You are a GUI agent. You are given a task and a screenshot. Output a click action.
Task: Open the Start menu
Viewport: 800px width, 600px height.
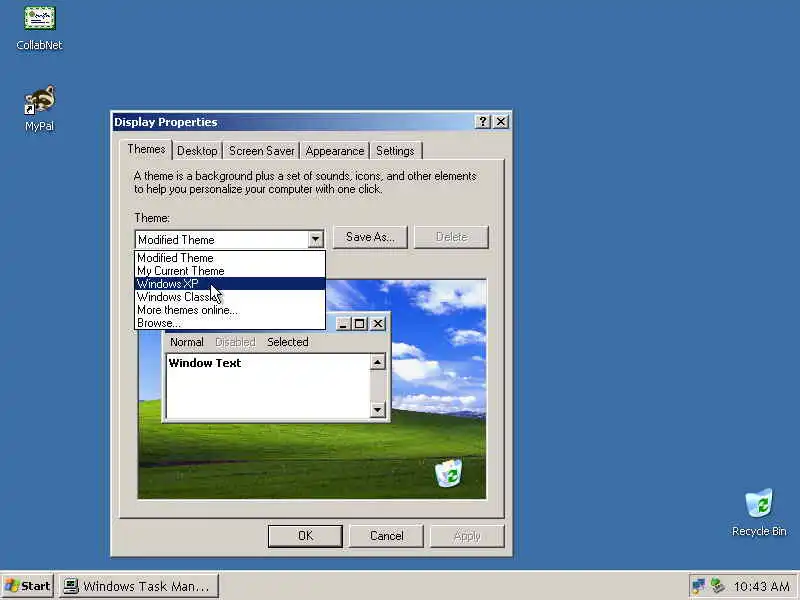click(x=28, y=586)
